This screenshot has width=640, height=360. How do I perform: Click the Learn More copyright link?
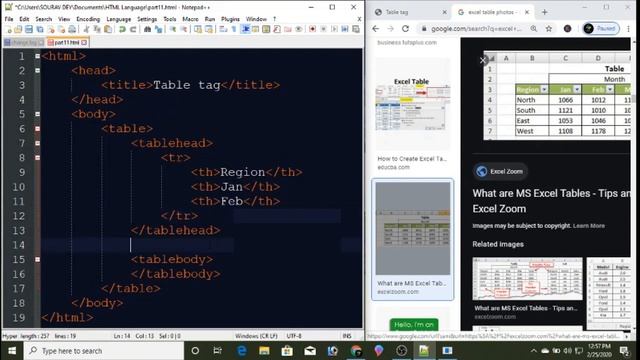pyautogui.click(x=589, y=226)
